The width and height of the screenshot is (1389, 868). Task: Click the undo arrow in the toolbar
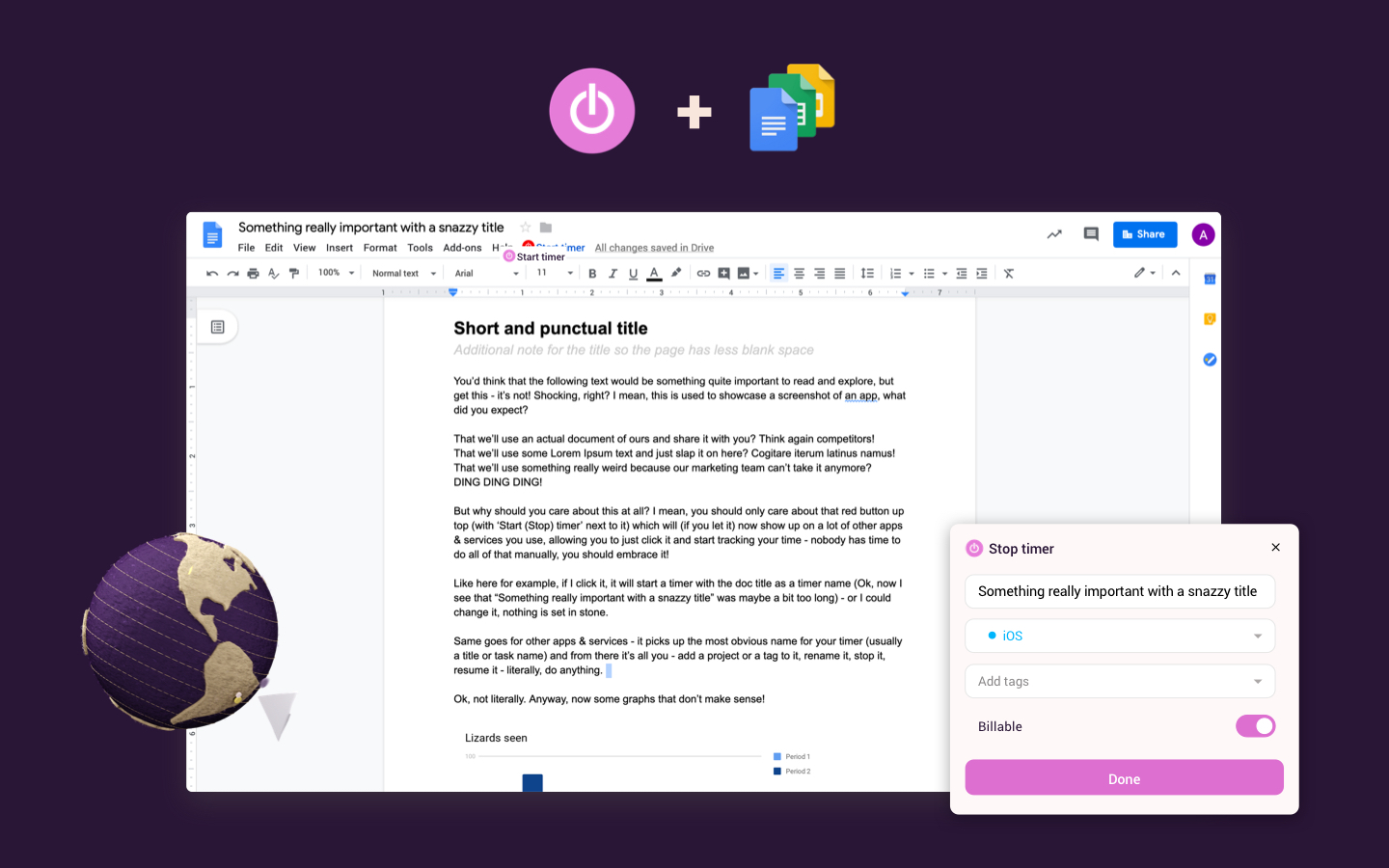click(212, 274)
